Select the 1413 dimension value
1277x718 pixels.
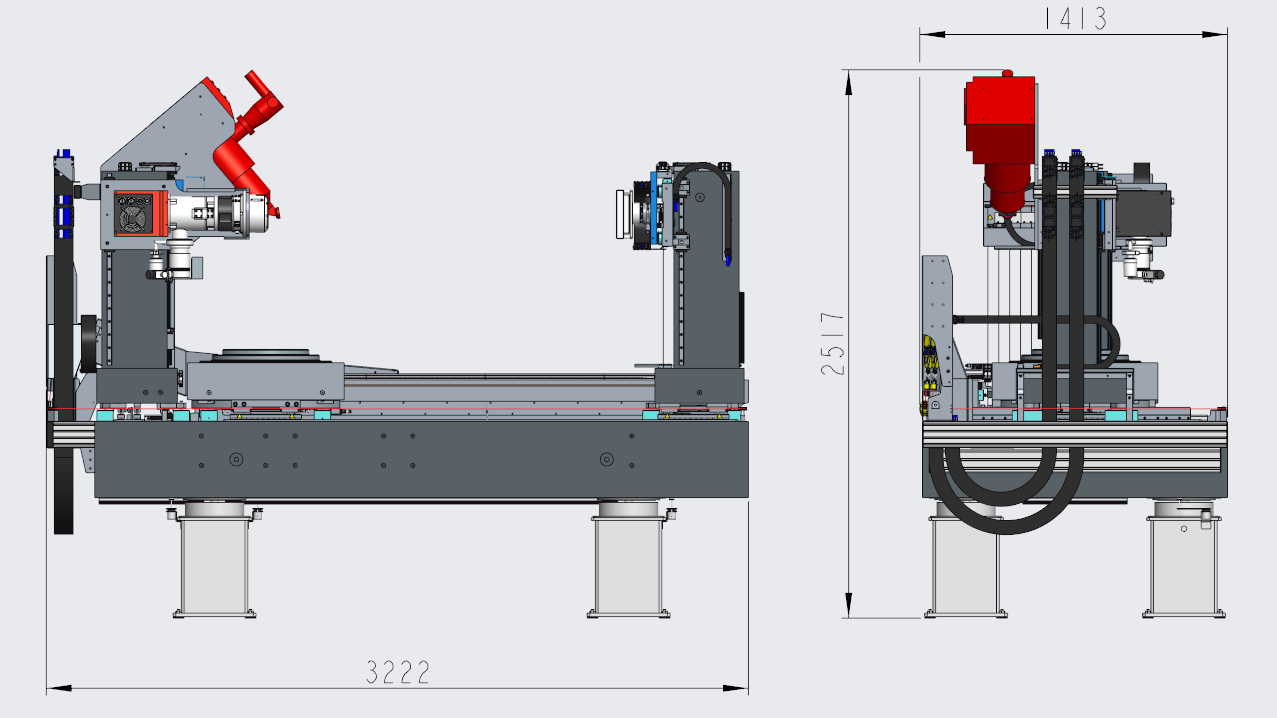(x=1074, y=19)
